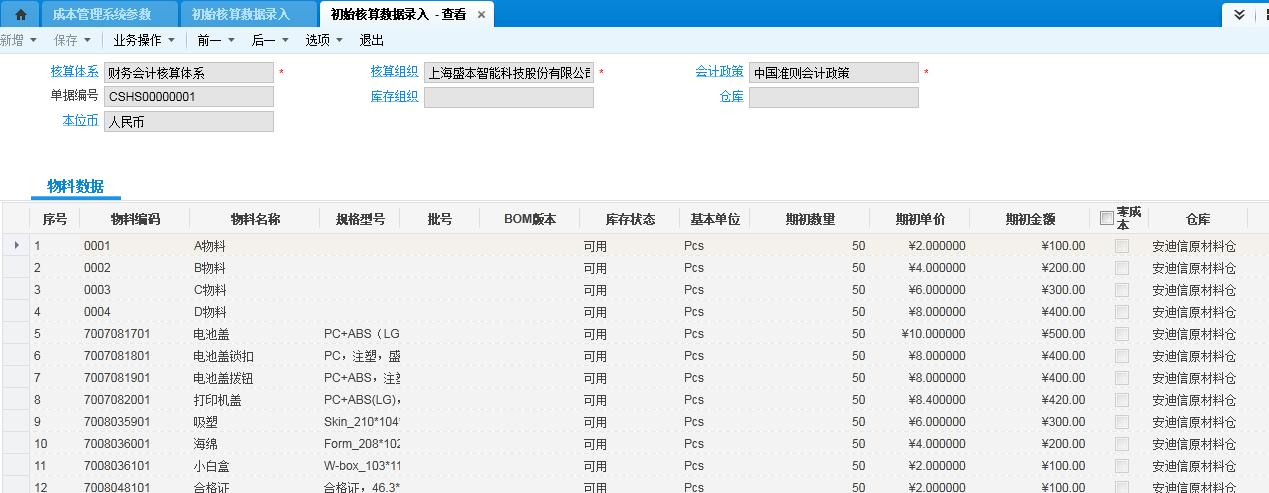Toggle 零成本 checkbox for C物料 row
Image resolution: width=1269 pixels, height=493 pixels.
coord(1122,290)
